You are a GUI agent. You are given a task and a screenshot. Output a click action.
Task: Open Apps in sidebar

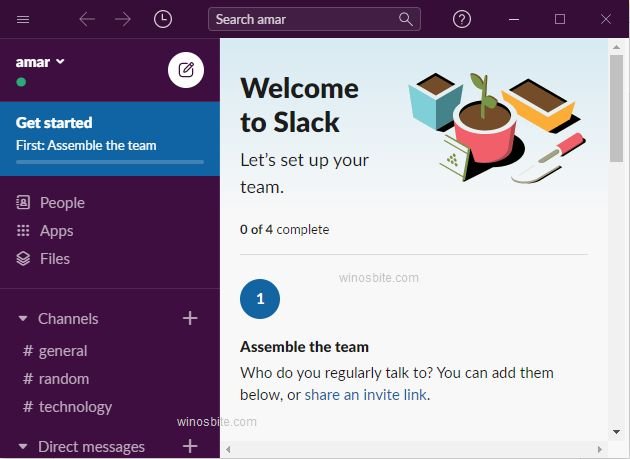click(56, 231)
